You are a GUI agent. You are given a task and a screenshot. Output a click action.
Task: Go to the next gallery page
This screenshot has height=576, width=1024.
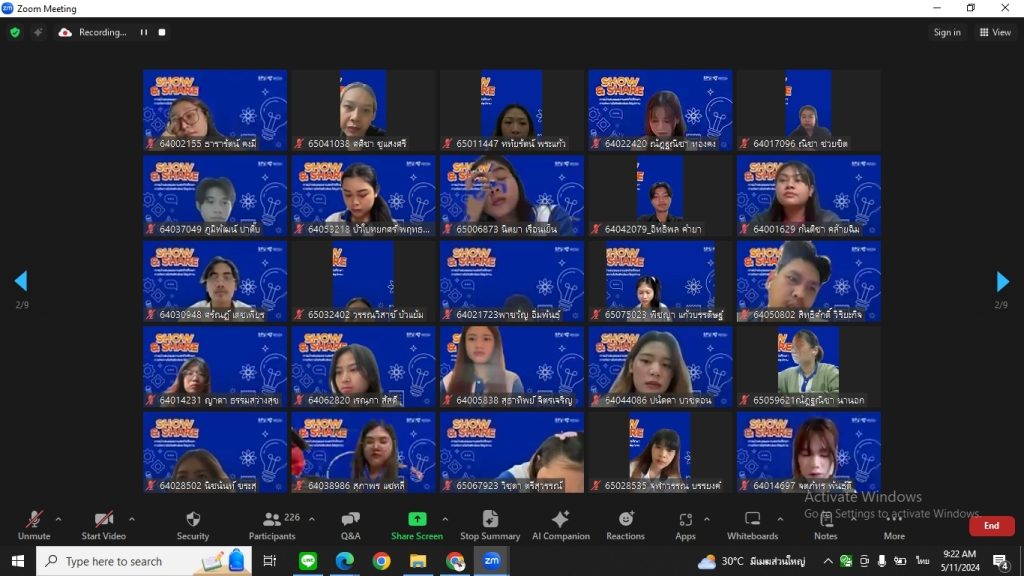1002,281
